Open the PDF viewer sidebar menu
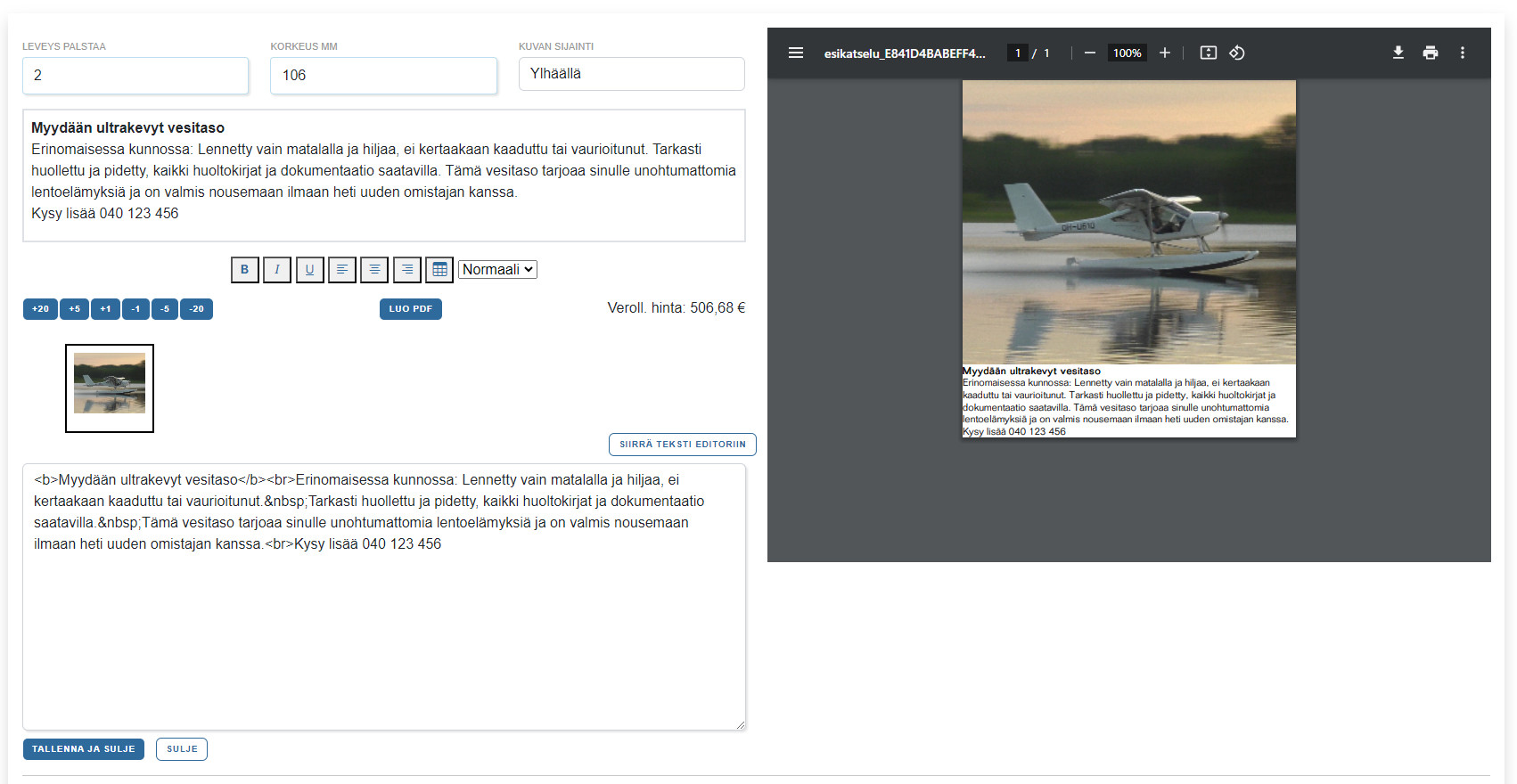This screenshot has height=784, width=1517. click(x=796, y=53)
